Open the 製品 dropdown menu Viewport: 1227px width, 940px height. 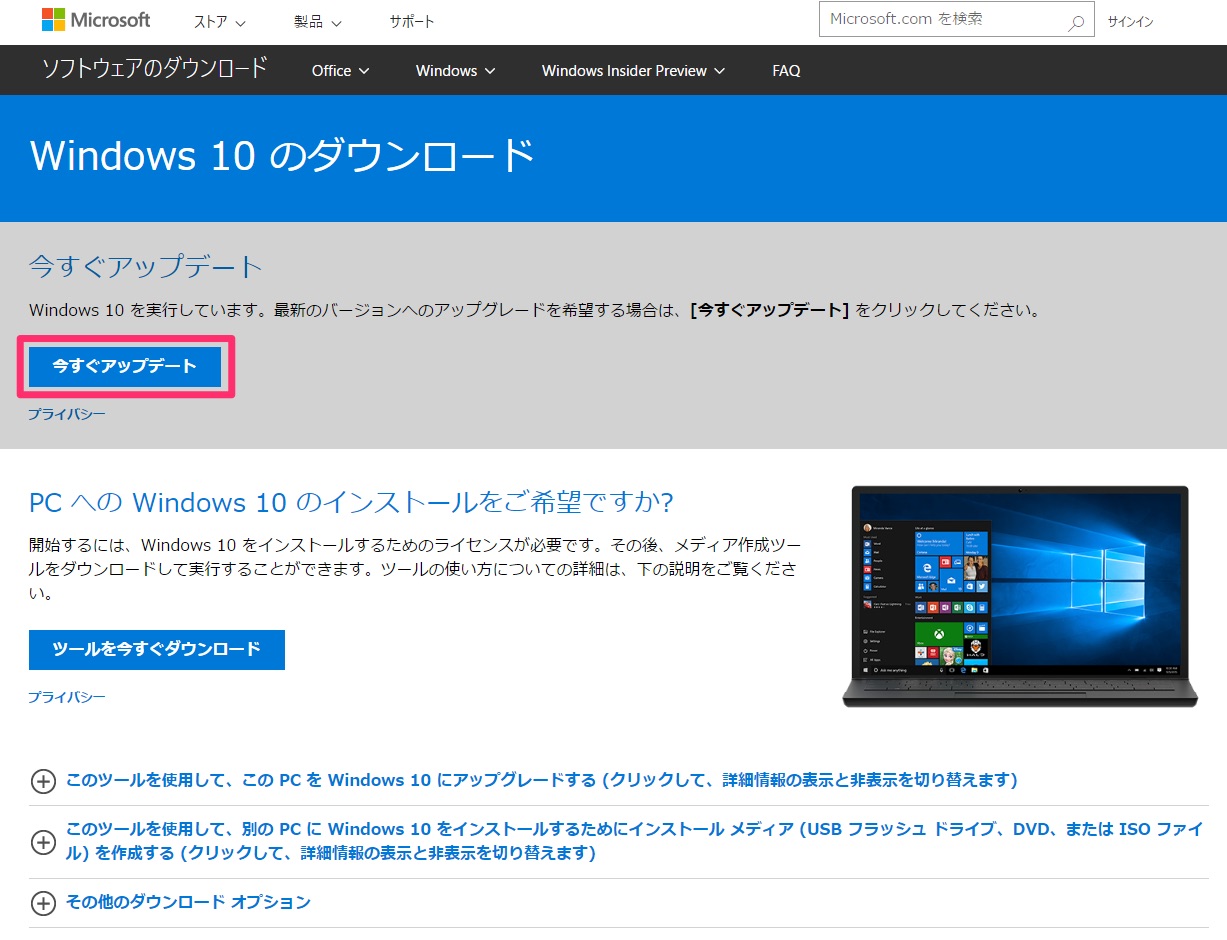[318, 21]
